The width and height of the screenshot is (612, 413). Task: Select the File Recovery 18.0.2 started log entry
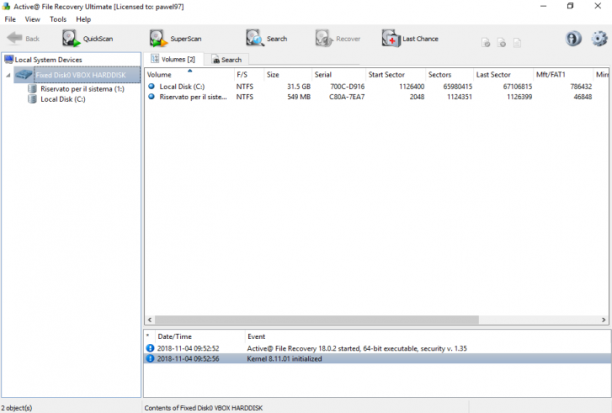click(377, 348)
